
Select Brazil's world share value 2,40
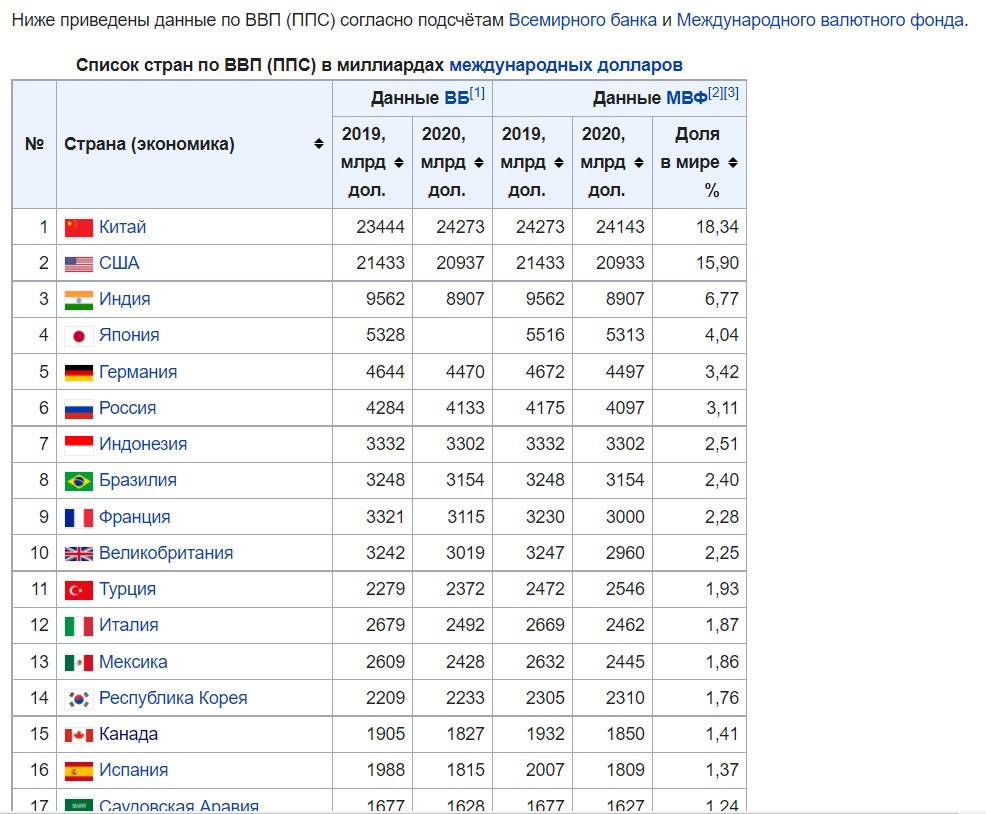click(x=721, y=480)
